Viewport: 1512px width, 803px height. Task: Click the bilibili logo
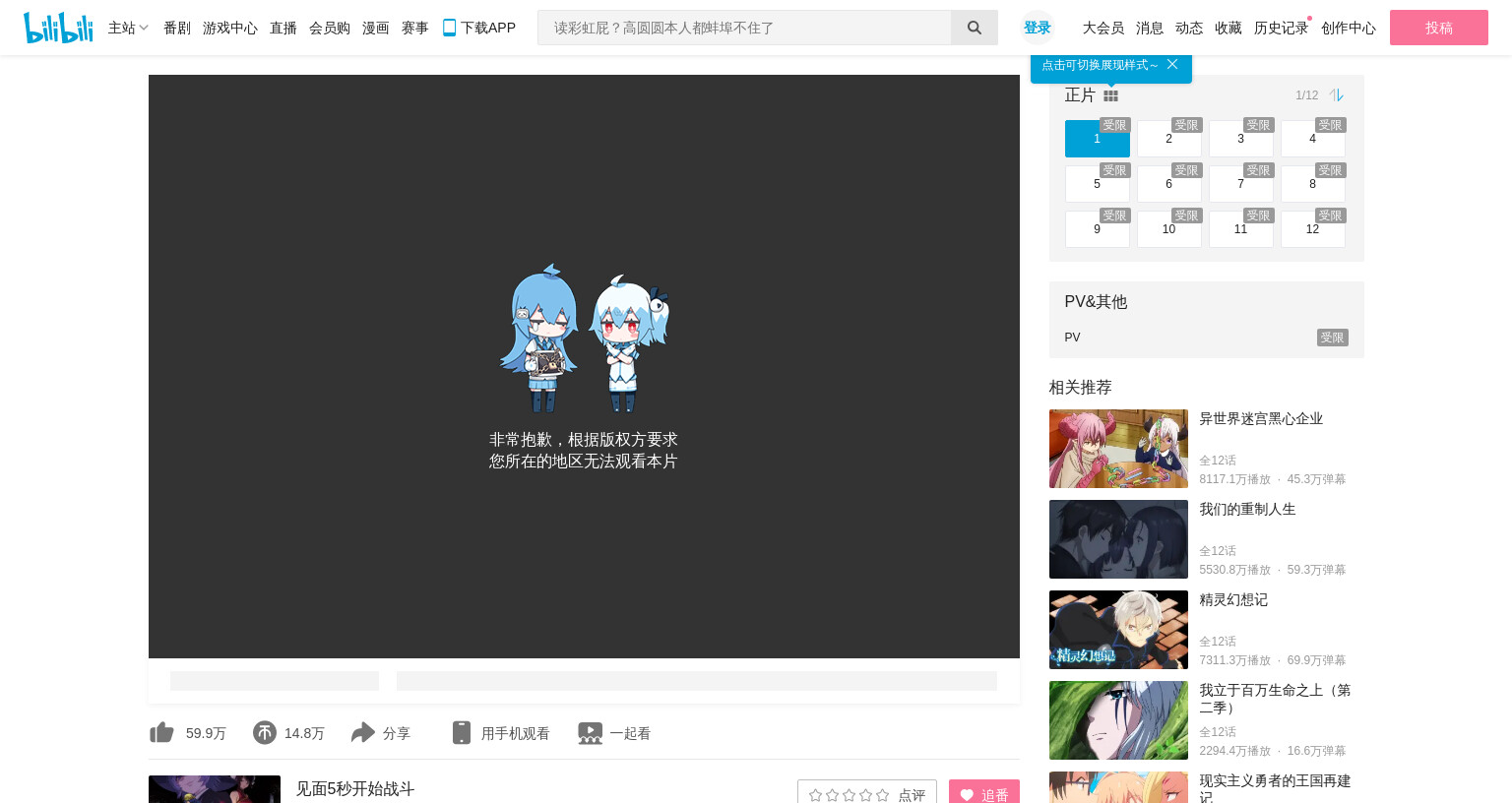click(58, 28)
